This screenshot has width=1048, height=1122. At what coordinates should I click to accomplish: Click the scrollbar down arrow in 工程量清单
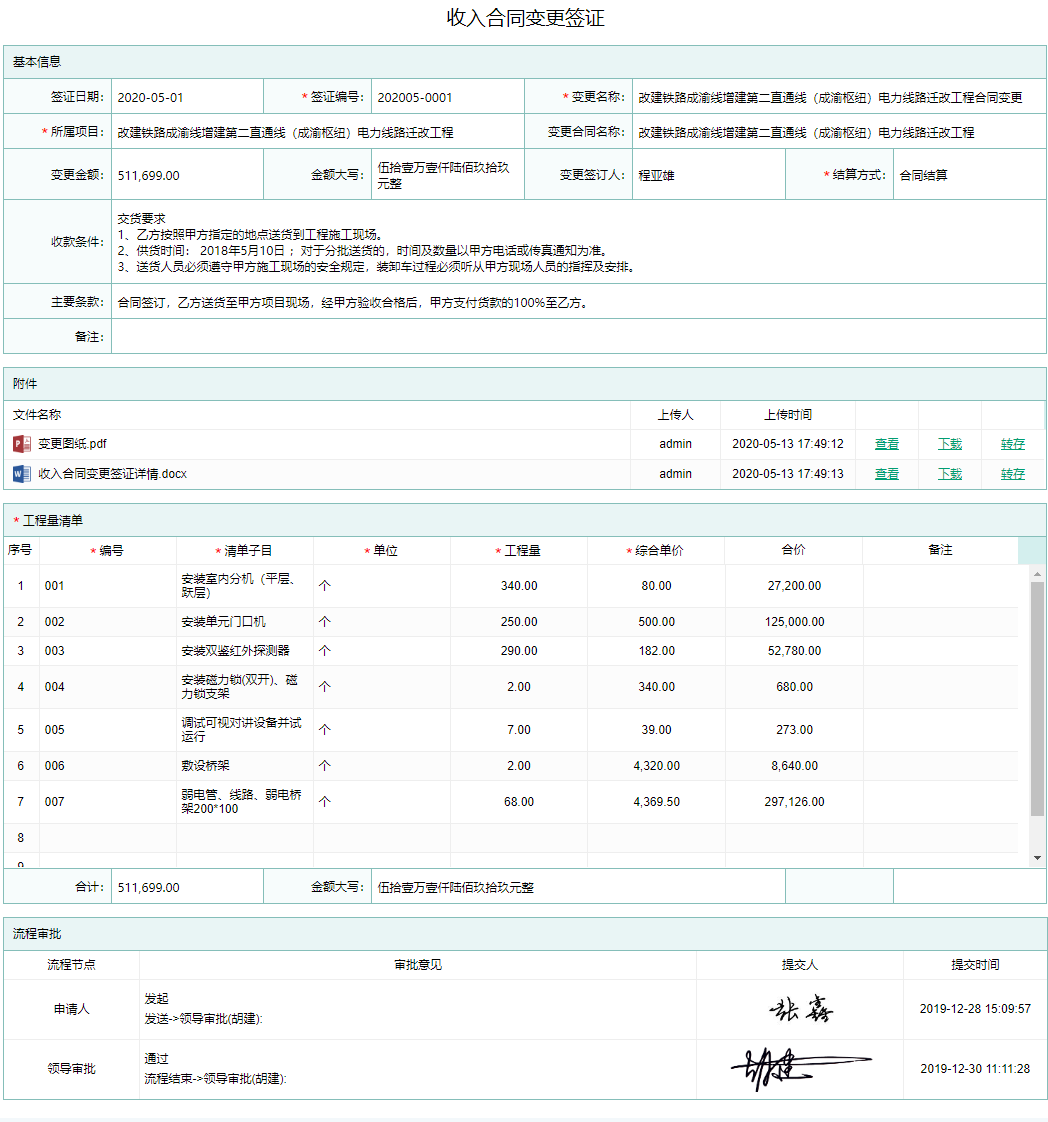click(1037, 858)
